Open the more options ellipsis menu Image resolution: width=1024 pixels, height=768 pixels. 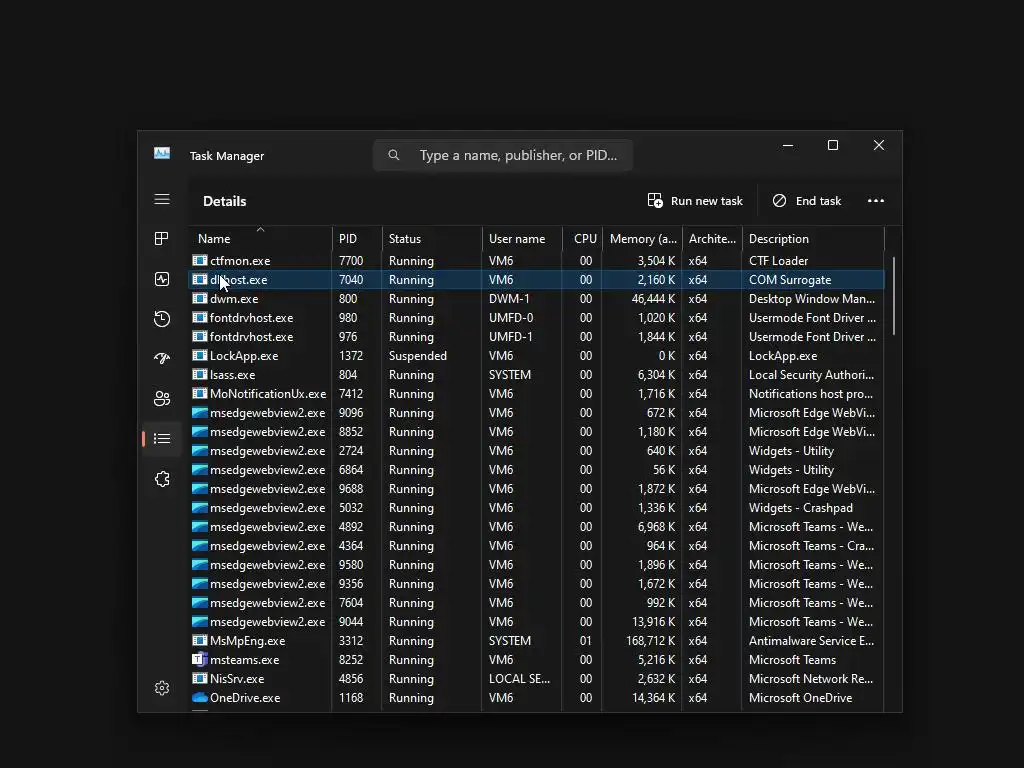pyautogui.click(x=876, y=200)
